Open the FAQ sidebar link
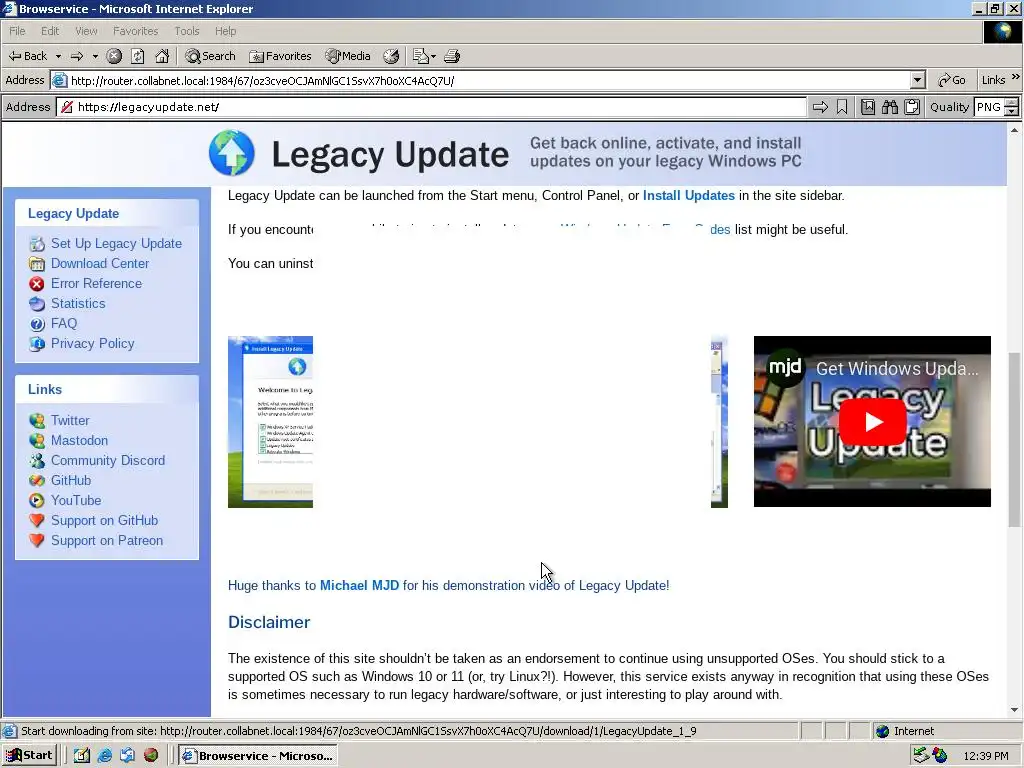Image resolution: width=1024 pixels, height=768 pixels. coord(64,323)
